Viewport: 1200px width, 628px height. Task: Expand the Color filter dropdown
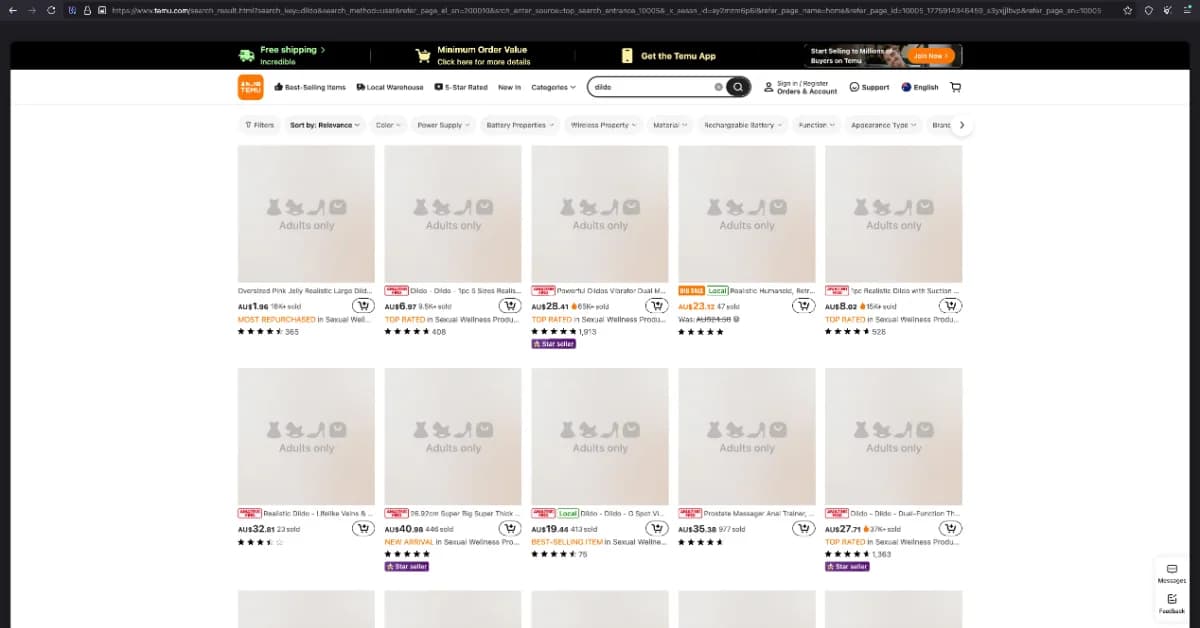click(387, 125)
